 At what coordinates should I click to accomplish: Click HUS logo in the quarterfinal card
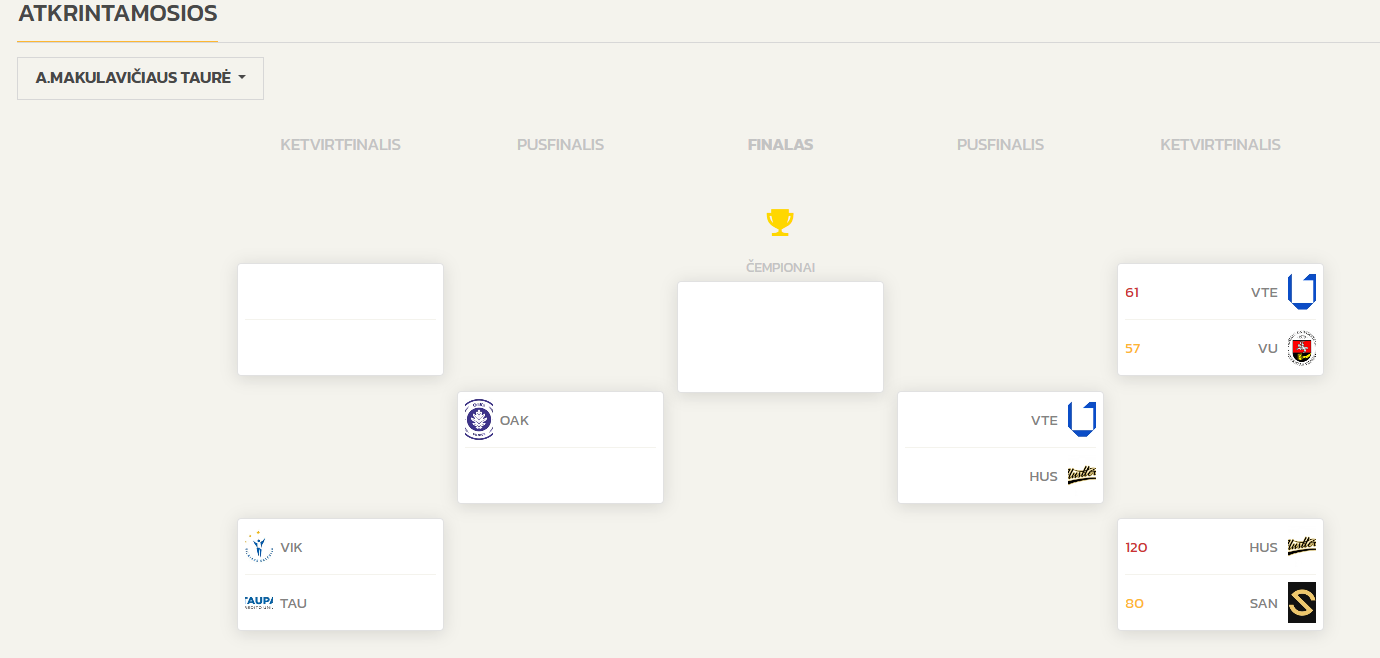[1302, 546]
